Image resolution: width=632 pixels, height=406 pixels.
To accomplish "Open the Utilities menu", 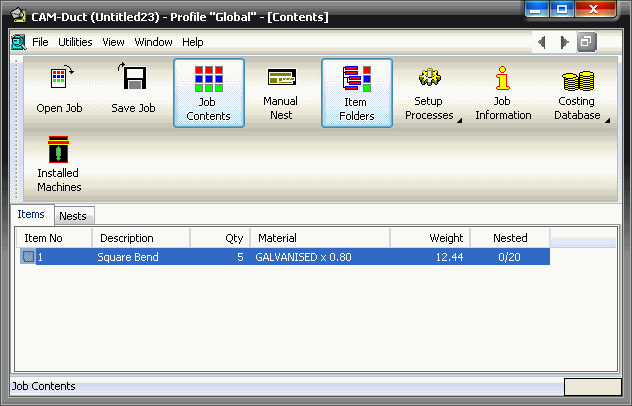I will pyautogui.click(x=75, y=42).
